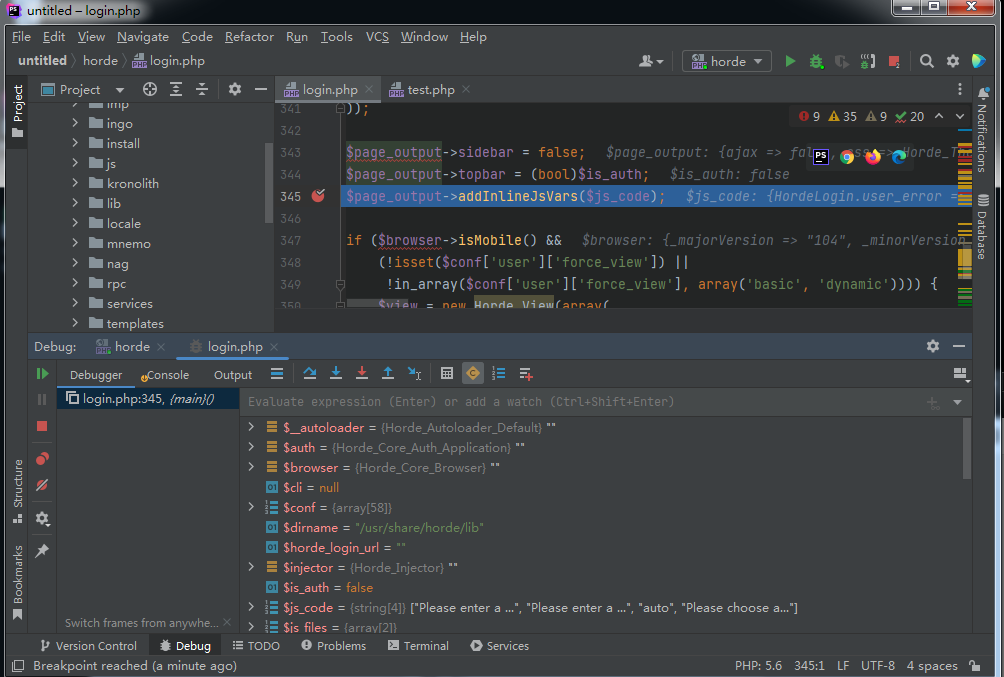
Task: Open the Services tool window
Action: pos(499,646)
